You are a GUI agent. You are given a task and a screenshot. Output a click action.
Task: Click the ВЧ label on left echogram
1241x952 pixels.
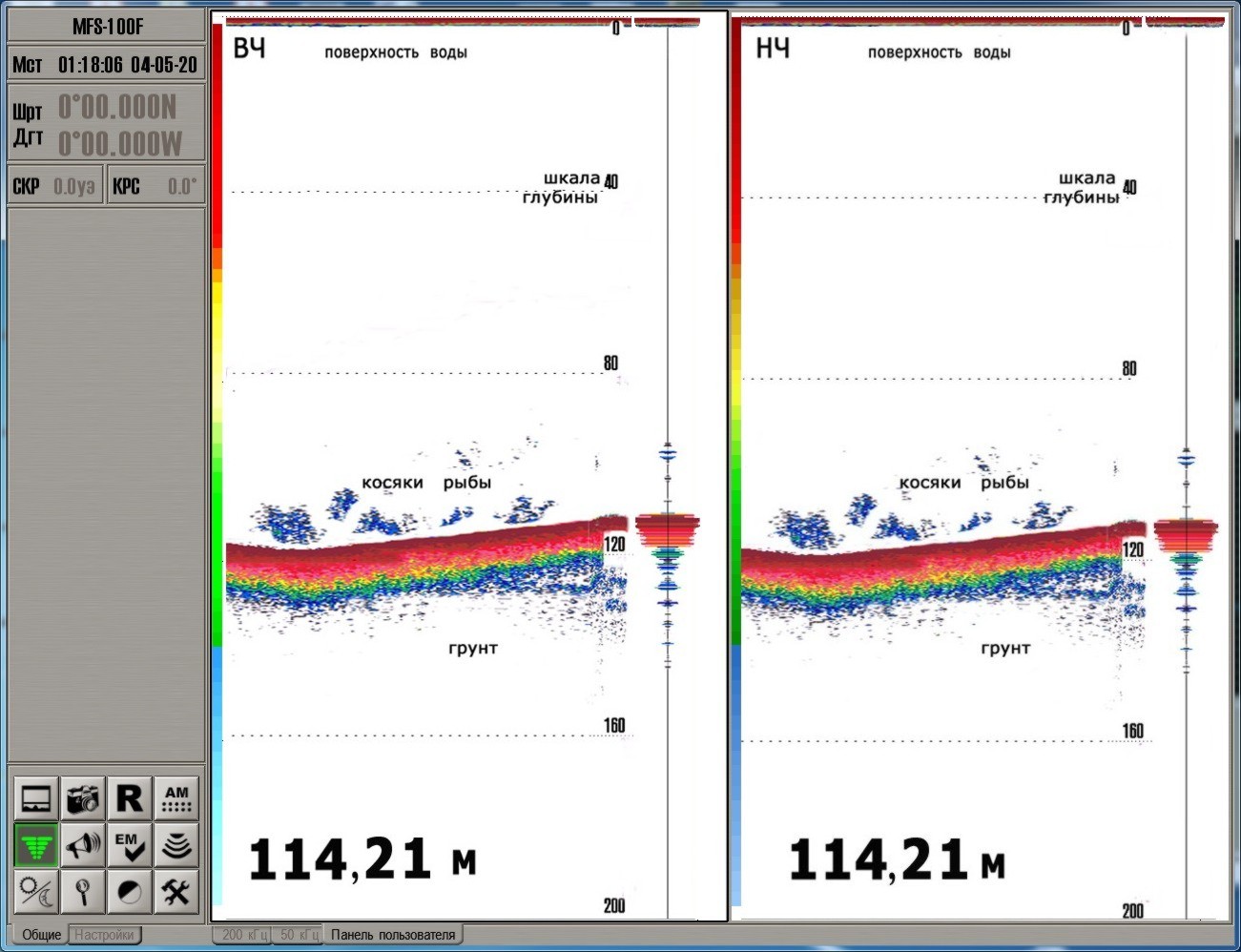(249, 48)
